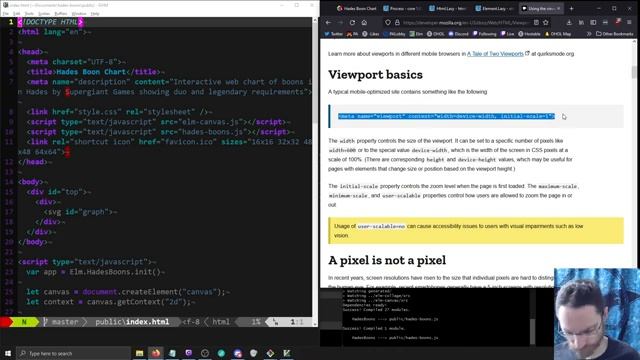
Task: Follow the 'A Tale of Two Viewports' link
Action: tap(495, 53)
